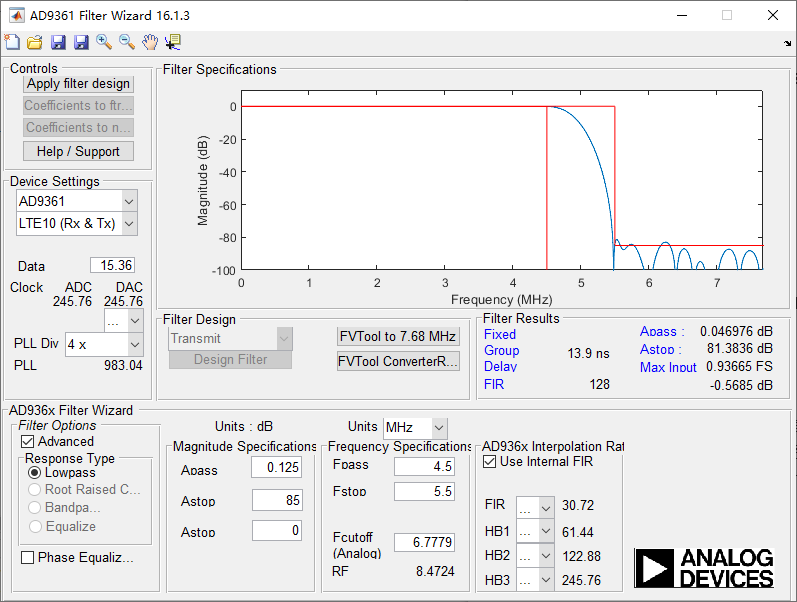Open the PLL Div 4 x dropdown

click(x=105, y=345)
